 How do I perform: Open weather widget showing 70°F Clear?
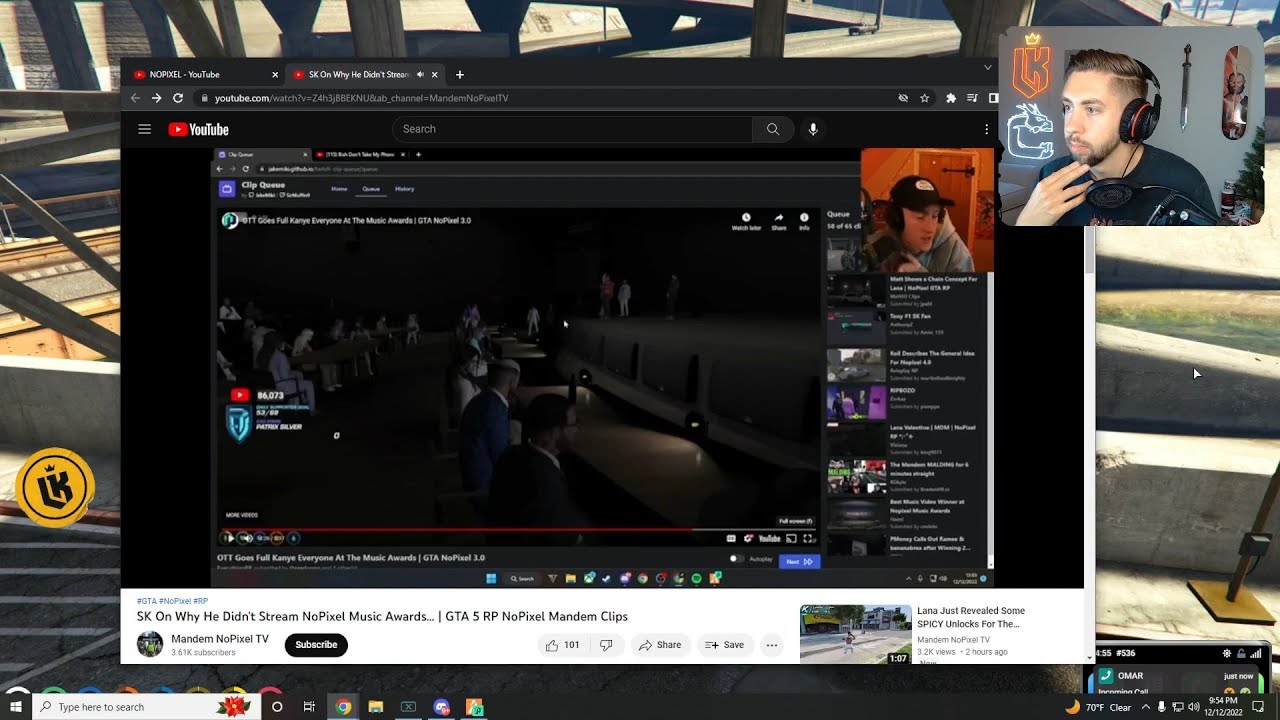[1098, 707]
